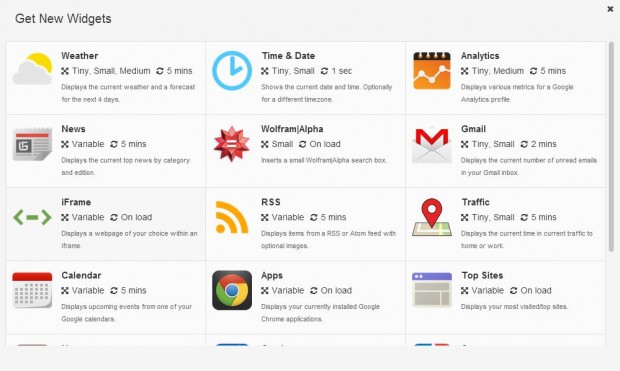Select the Wolfram|Alpha widget title
This screenshot has width=620, height=371.
click(292, 129)
